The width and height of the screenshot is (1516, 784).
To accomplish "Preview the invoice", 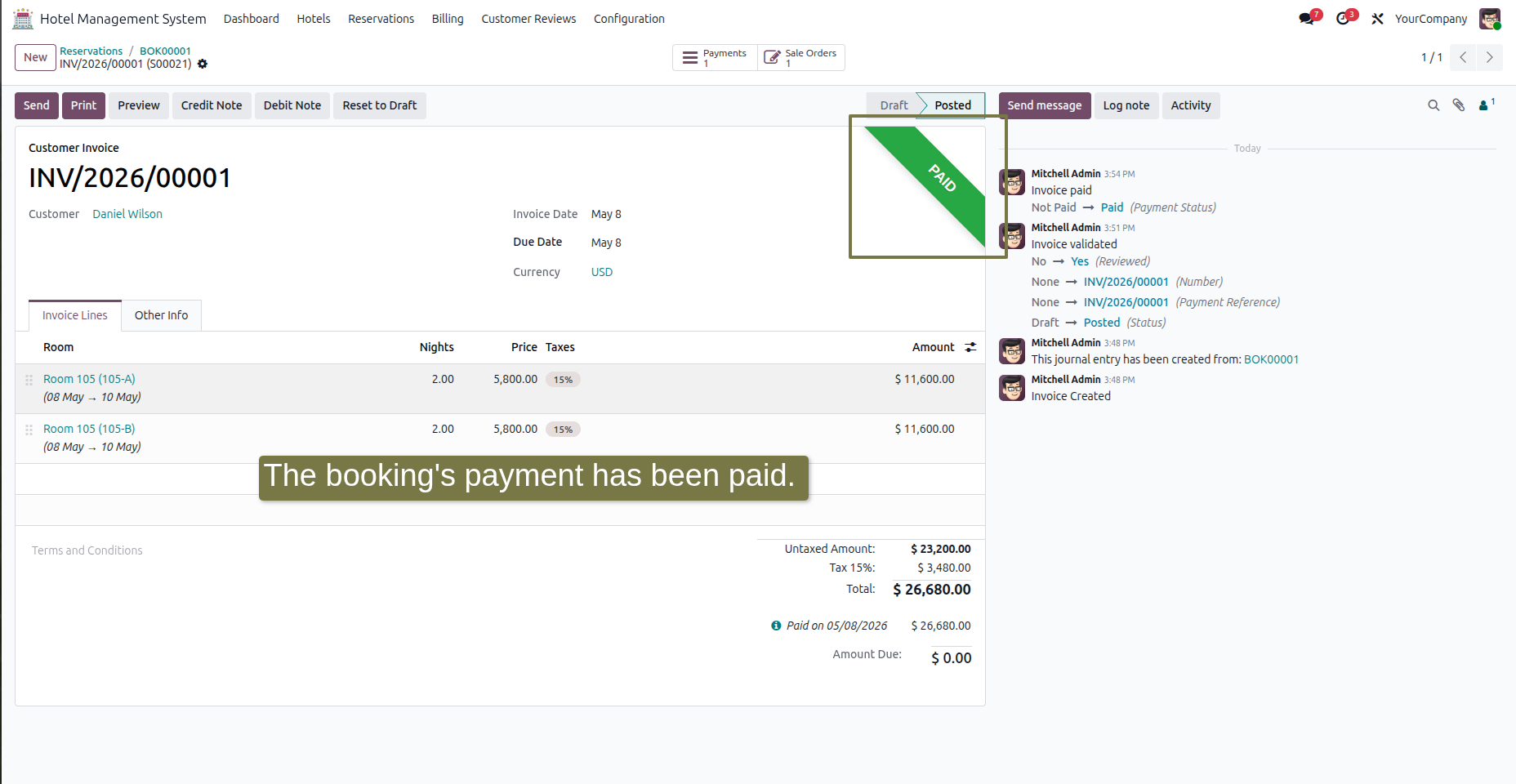I will [x=139, y=105].
